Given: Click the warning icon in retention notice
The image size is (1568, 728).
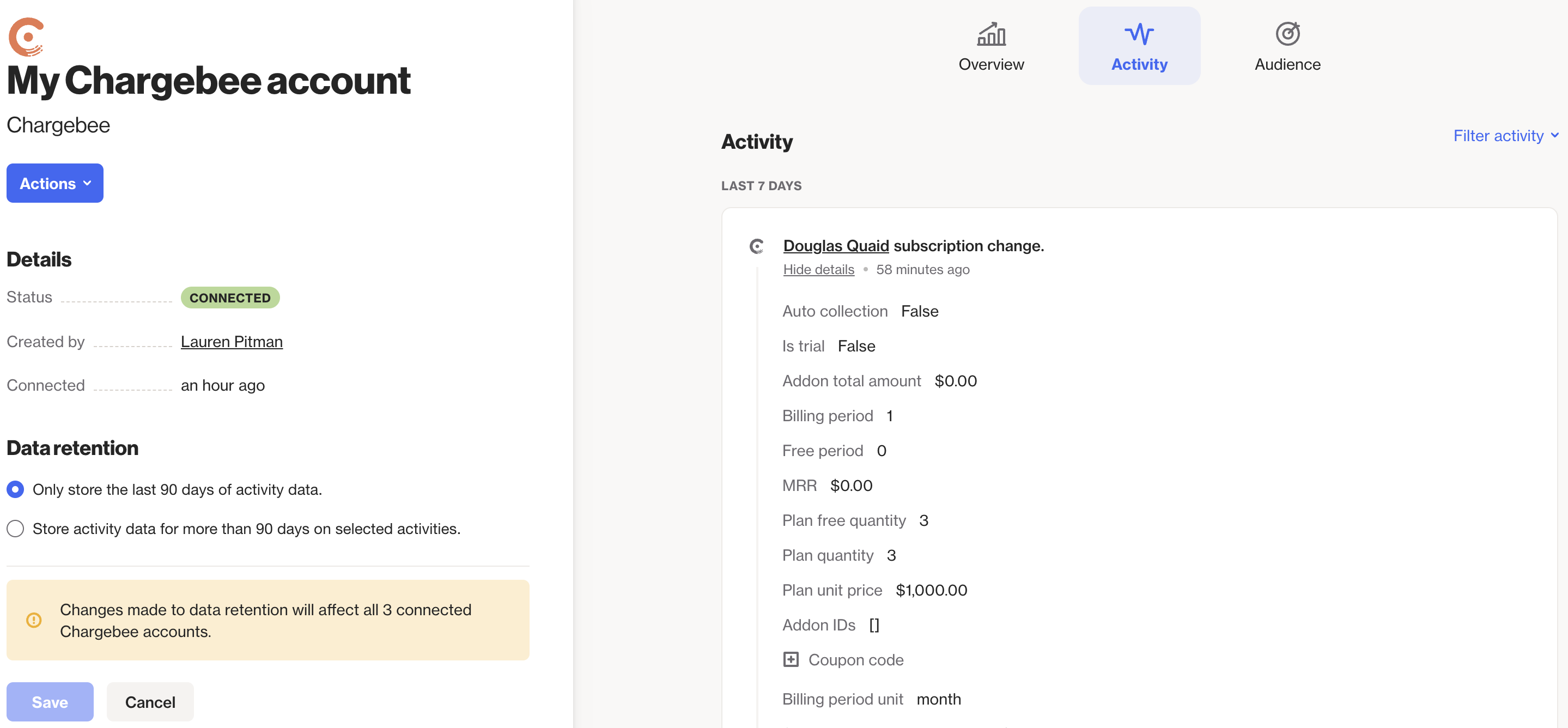Looking at the screenshot, I should click(34, 620).
